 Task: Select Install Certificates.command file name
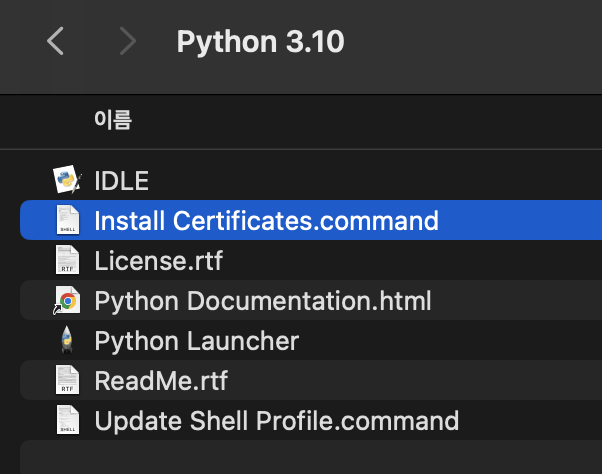[x=266, y=221]
